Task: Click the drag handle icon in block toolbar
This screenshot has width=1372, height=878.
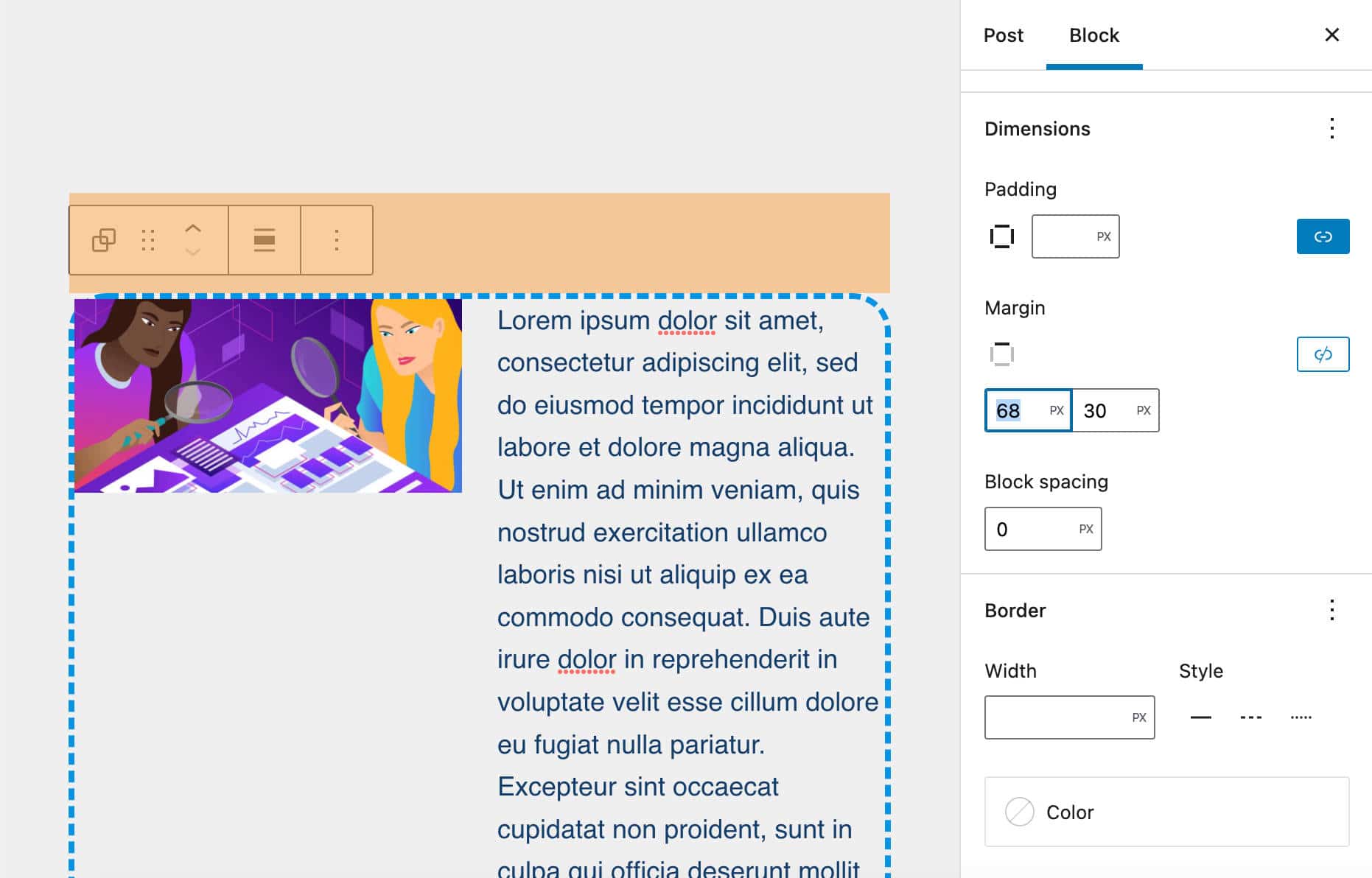Action: tap(148, 240)
